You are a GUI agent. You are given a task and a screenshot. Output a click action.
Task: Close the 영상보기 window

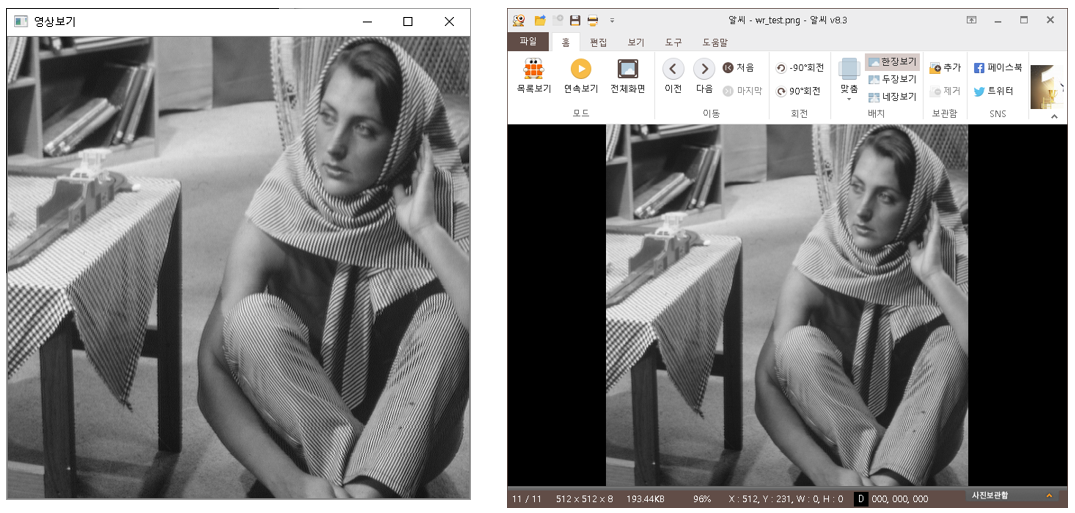click(449, 21)
